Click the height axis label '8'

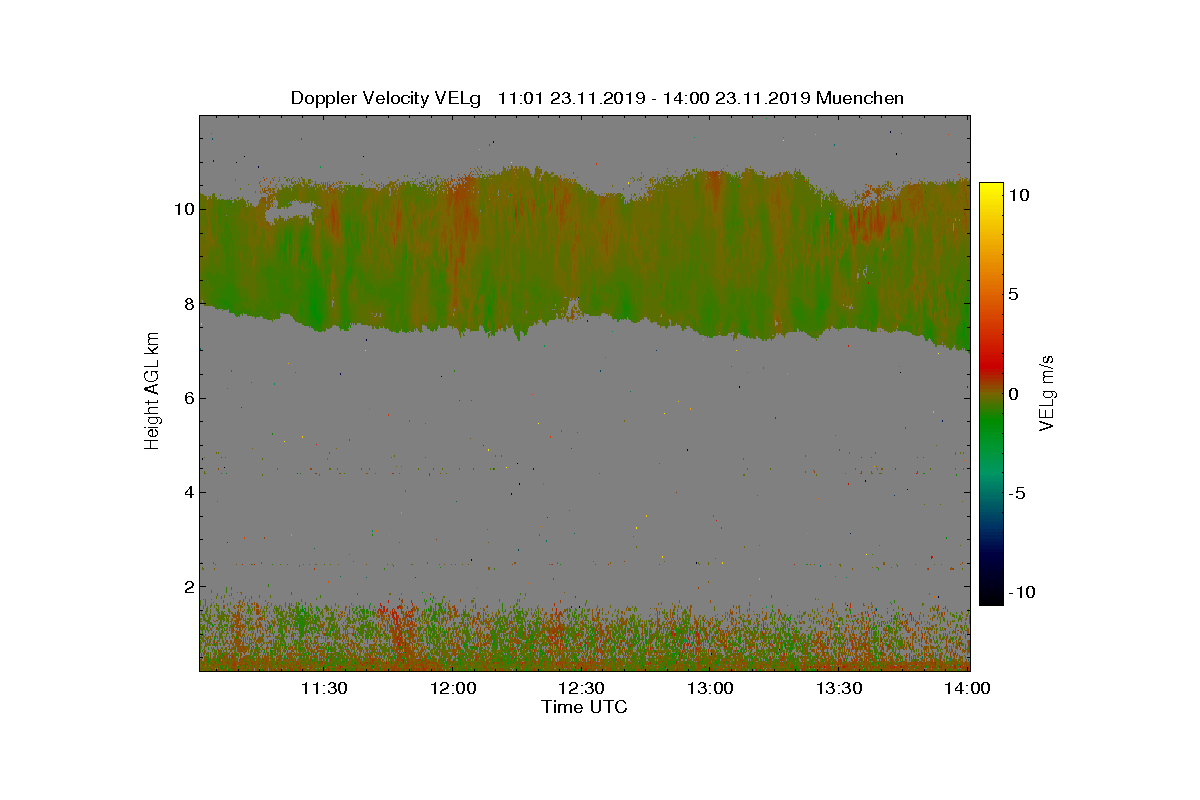click(x=187, y=304)
